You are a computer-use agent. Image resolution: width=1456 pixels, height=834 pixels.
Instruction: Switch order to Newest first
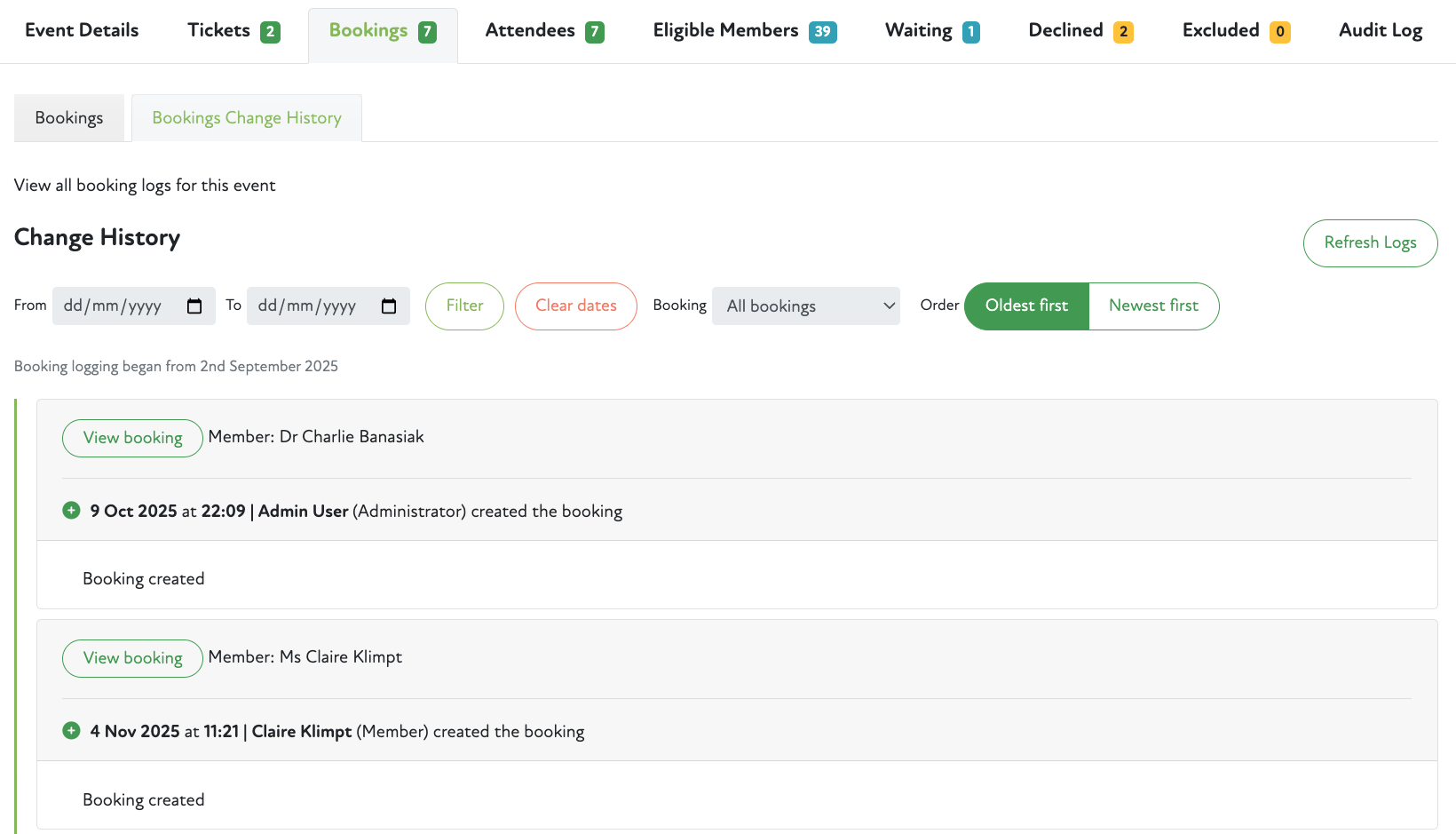[x=1153, y=306]
